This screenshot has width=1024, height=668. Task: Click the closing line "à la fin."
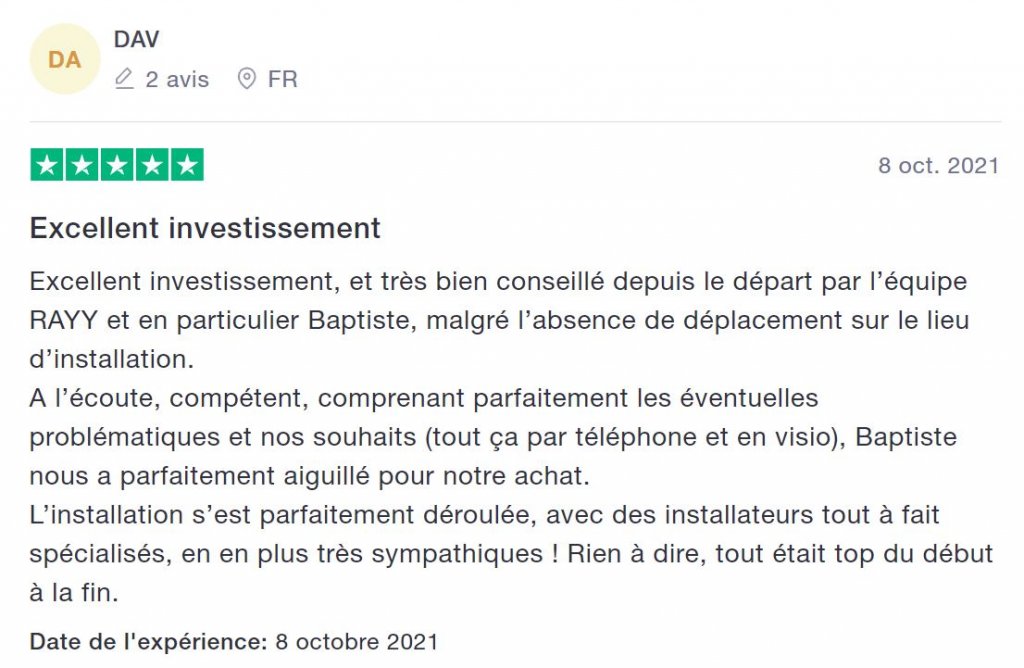(x=74, y=593)
